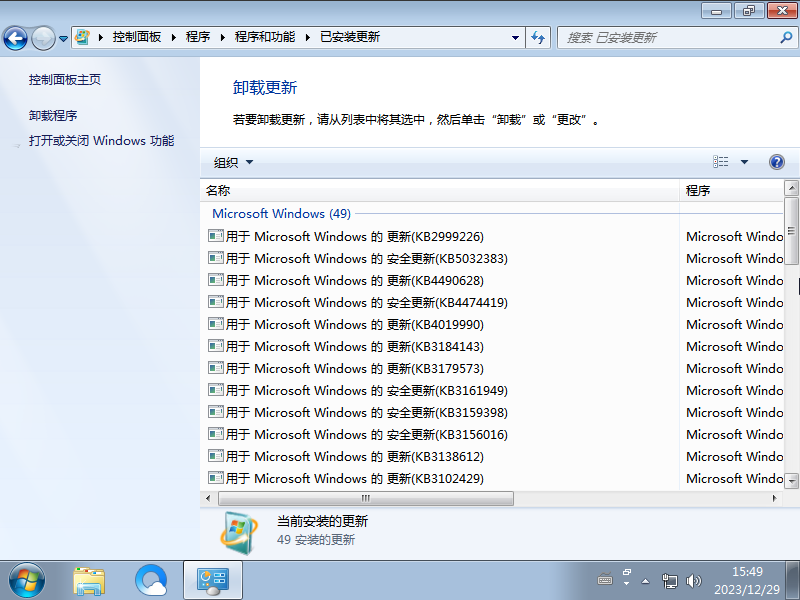
Task: Click the security update KB5032383 icon
Action: [215, 258]
